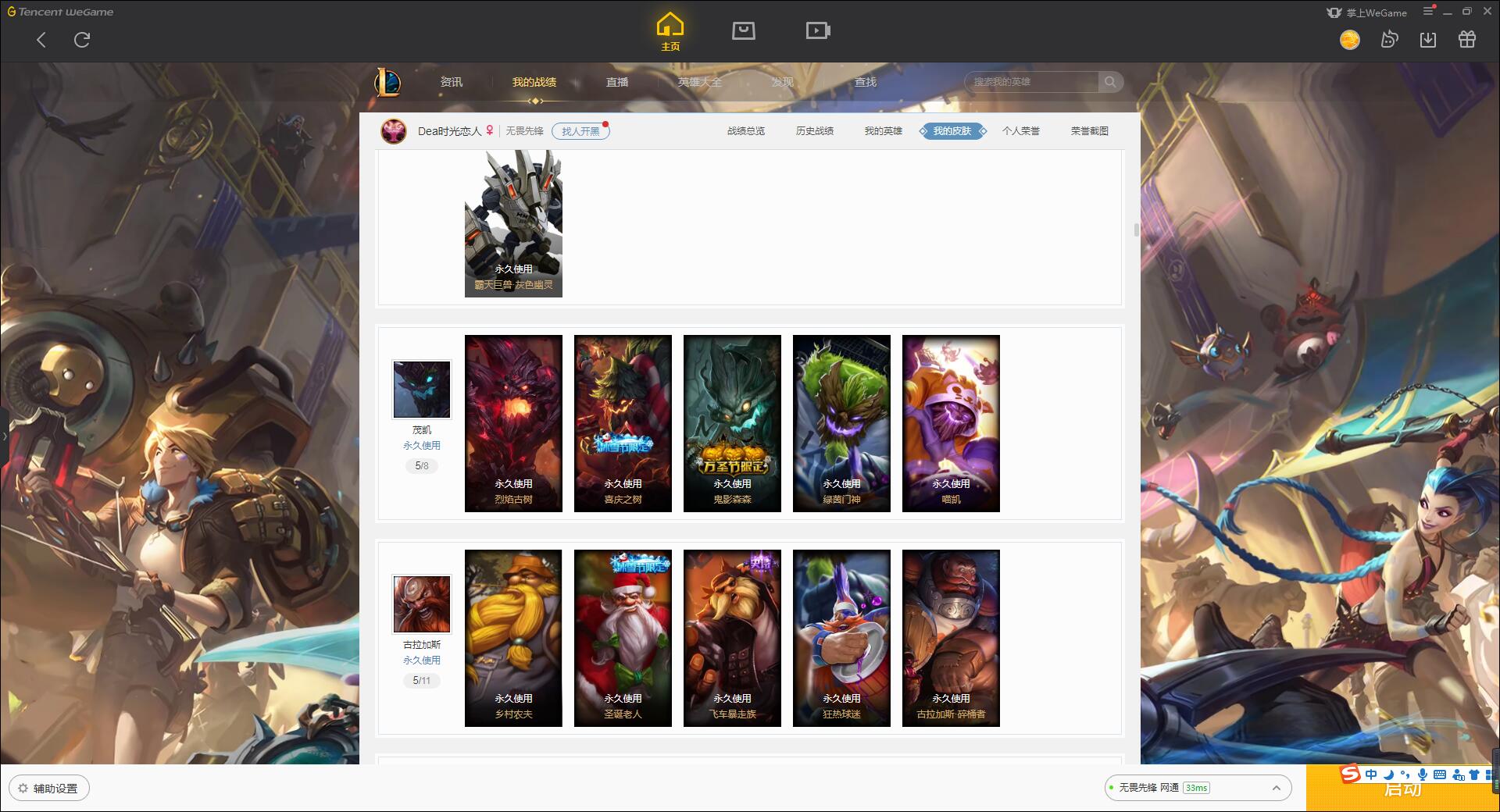Click the player avatar beside Dea时光恋人
Image resolution: width=1500 pixels, height=812 pixels.
click(394, 131)
